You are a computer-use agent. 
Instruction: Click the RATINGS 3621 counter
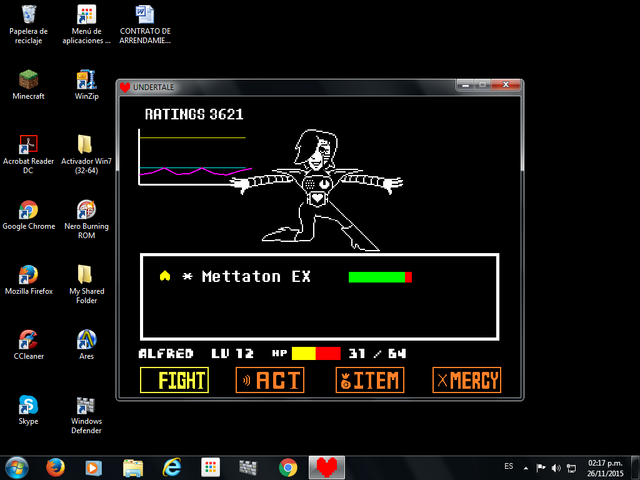194,114
